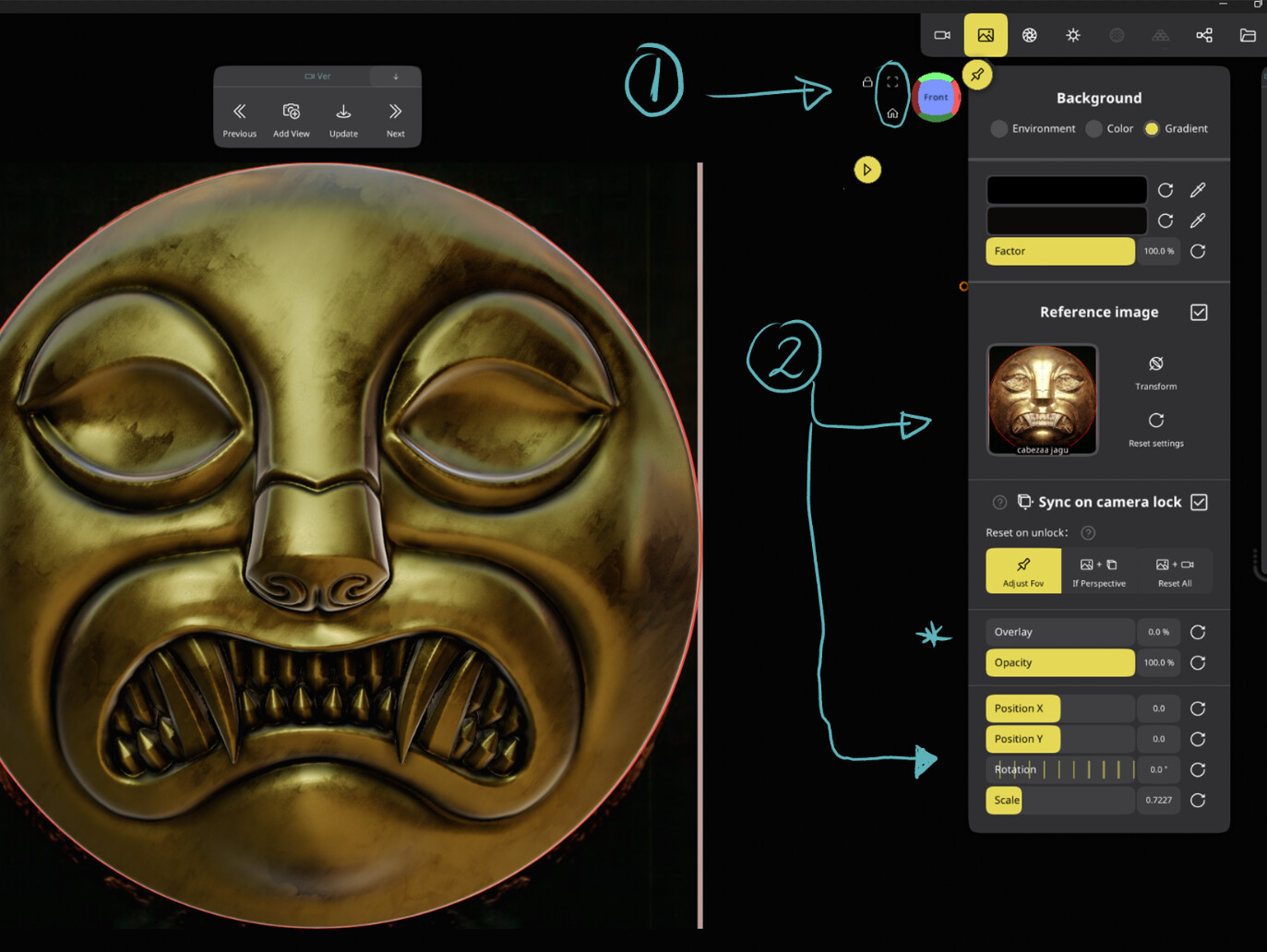This screenshot has width=1267, height=952.
Task: Toggle the Reset All option
Action: pyautogui.click(x=1175, y=571)
